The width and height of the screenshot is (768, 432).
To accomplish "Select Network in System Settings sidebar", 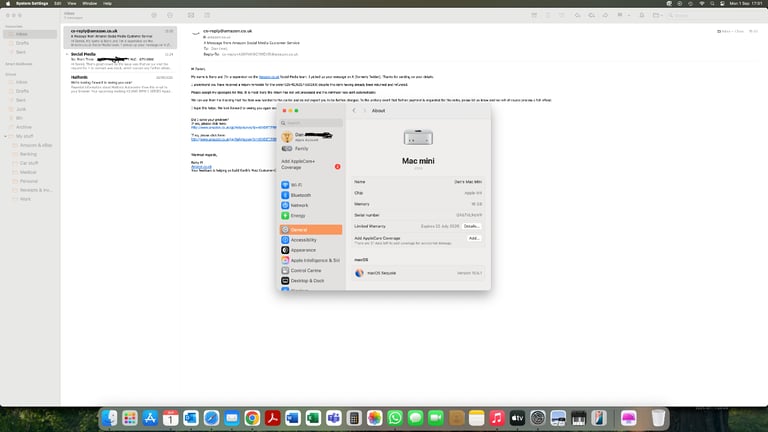I will [x=311, y=205].
